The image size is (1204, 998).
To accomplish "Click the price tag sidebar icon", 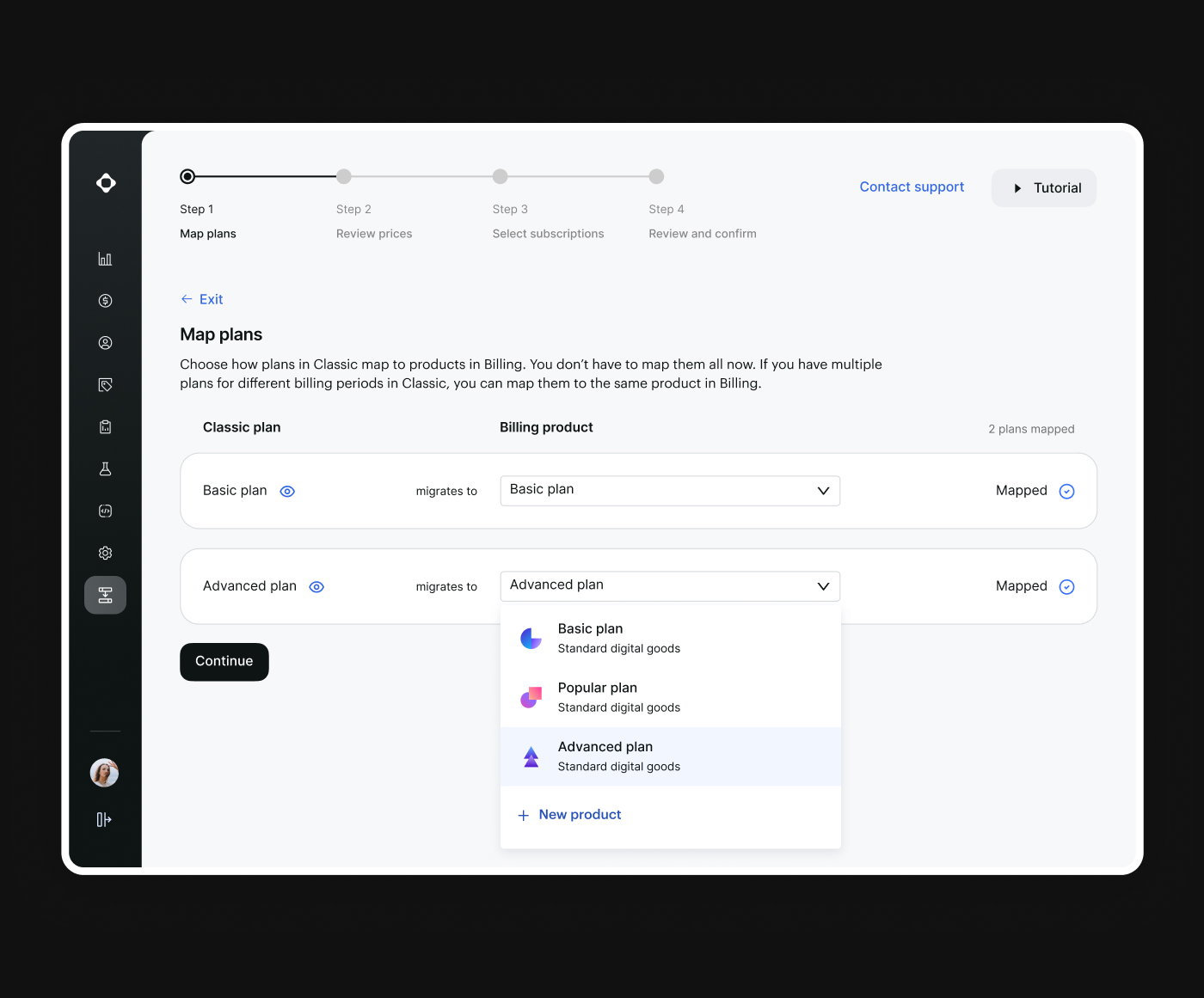I will (x=105, y=385).
